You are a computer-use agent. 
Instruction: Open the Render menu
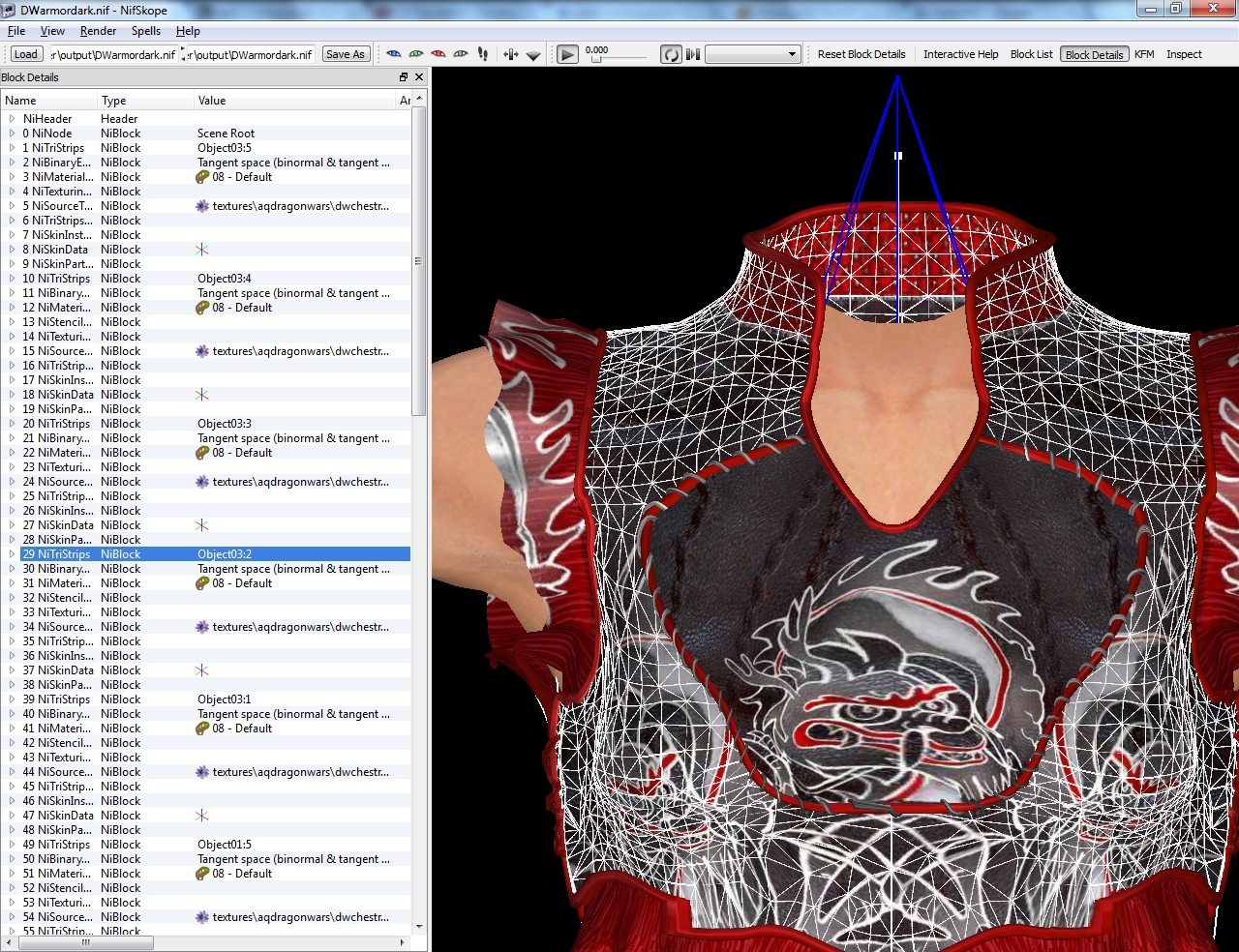(x=98, y=31)
